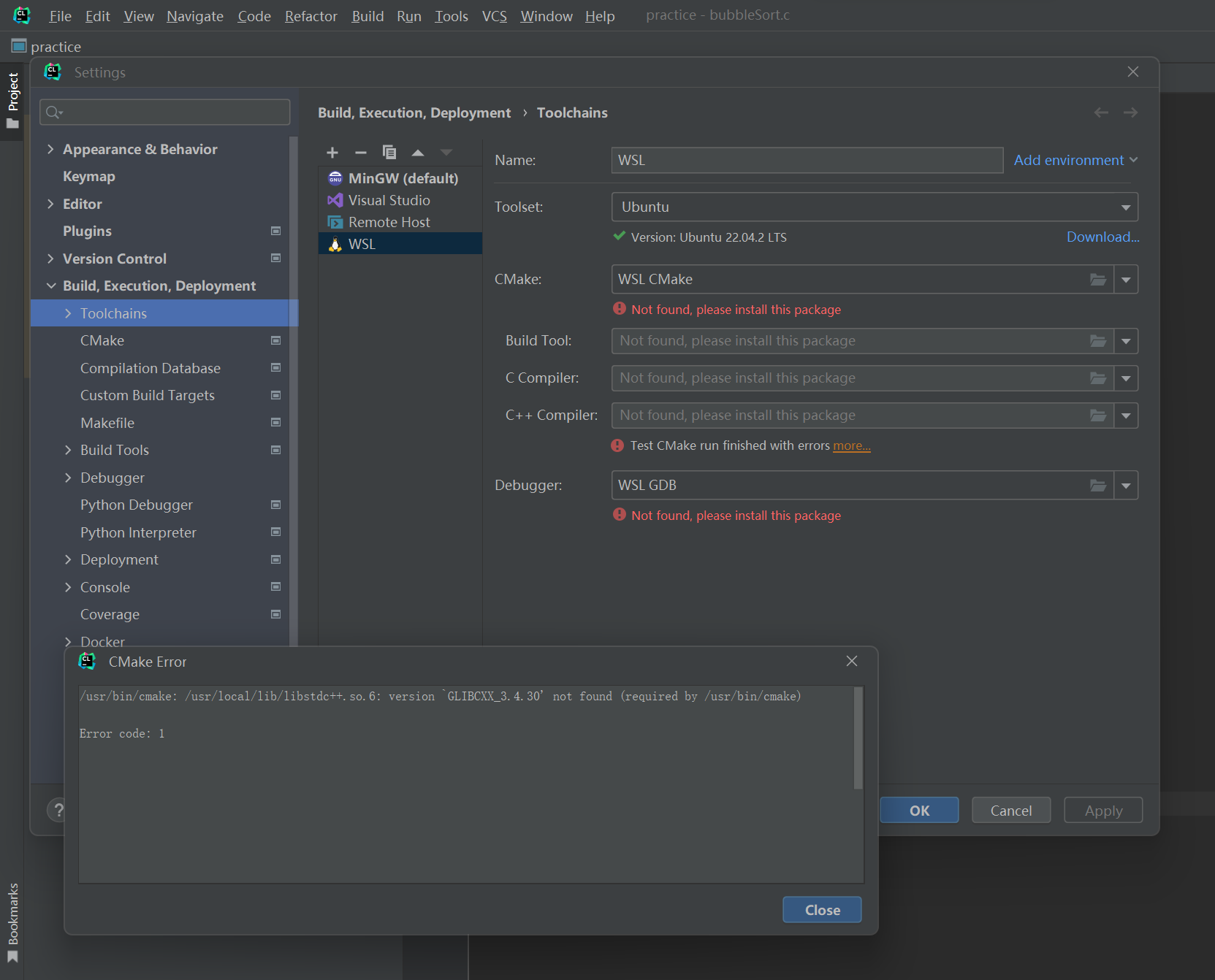Browse for the Debugger path via folder icon

click(x=1097, y=485)
